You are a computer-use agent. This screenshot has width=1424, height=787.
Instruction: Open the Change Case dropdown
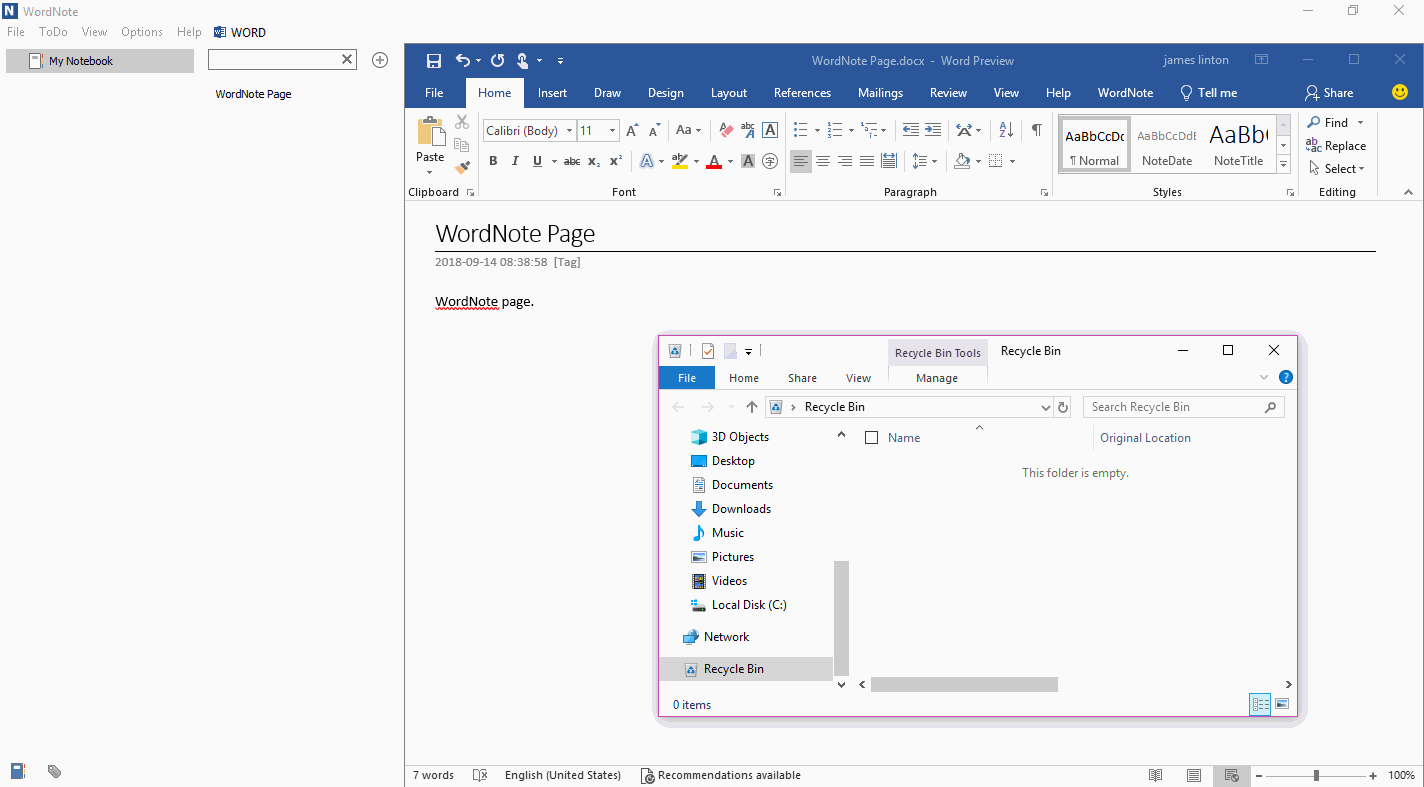coord(689,130)
